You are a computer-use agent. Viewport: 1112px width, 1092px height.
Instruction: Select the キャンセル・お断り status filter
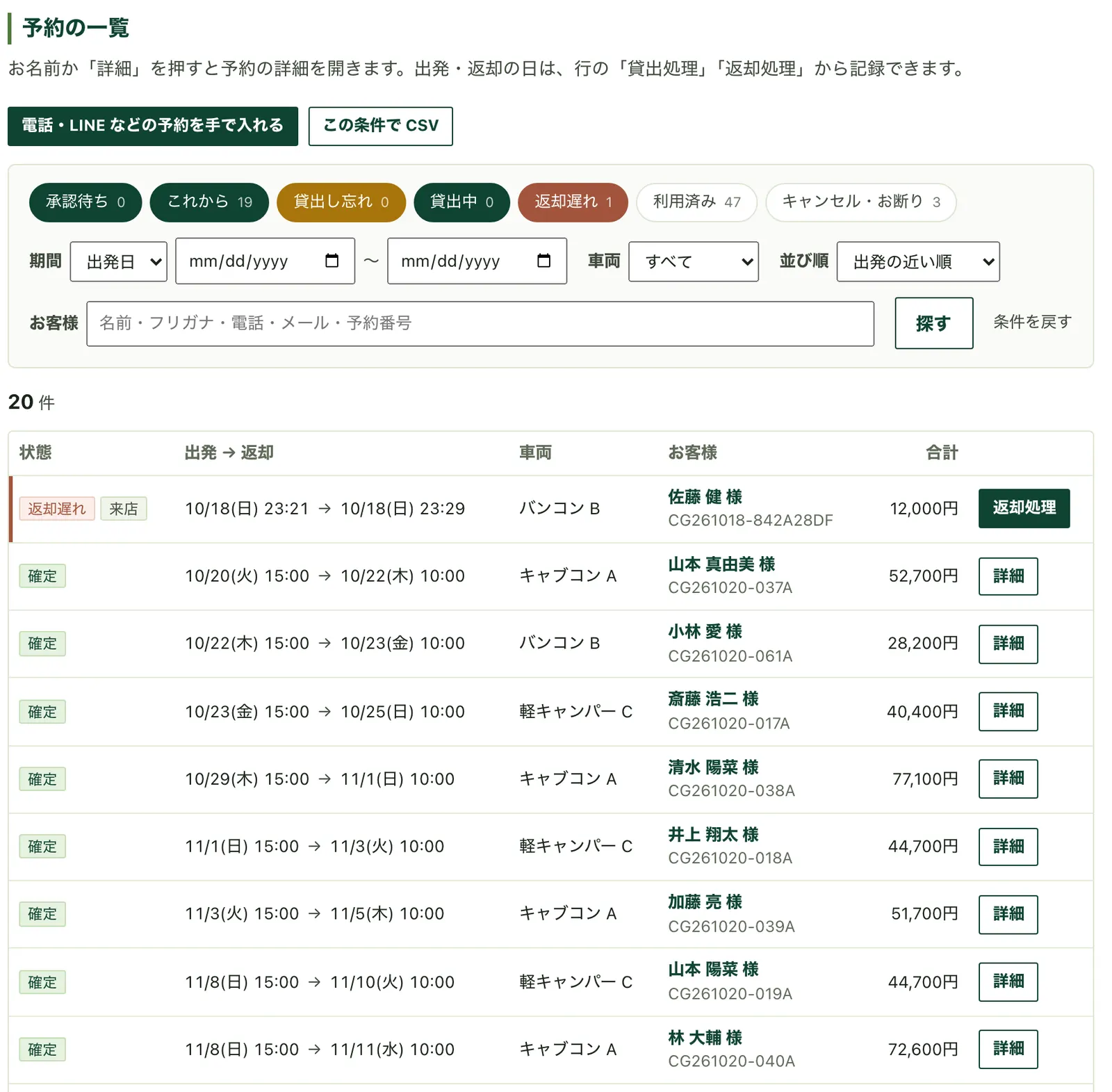click(861, 202)
